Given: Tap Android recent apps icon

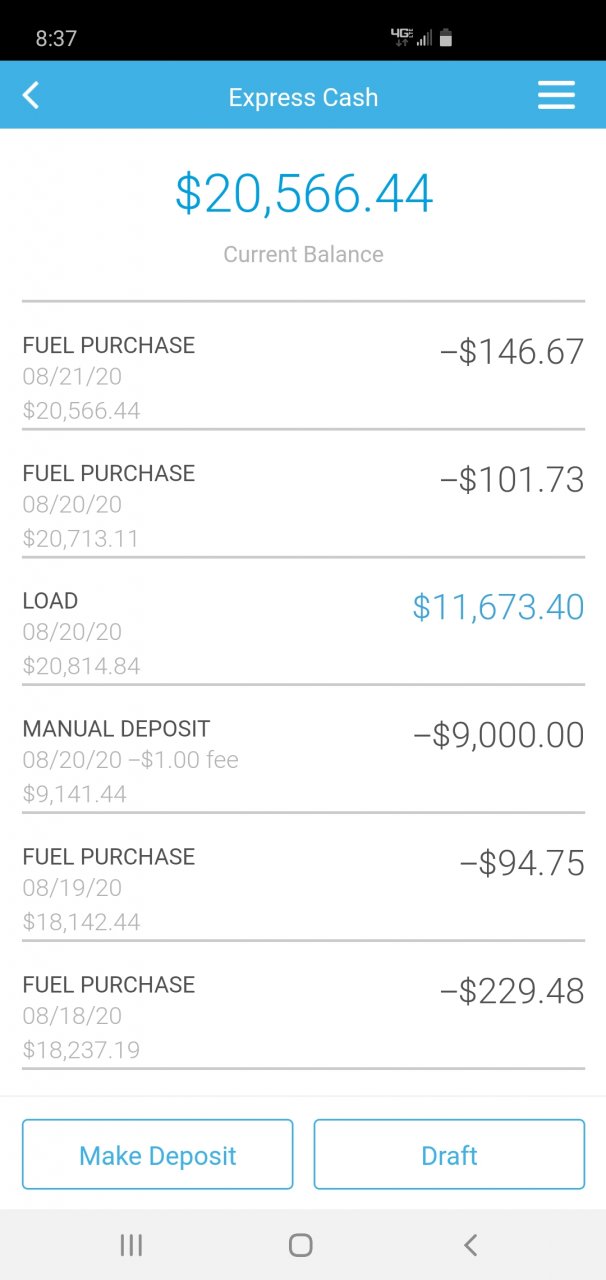Looking at the screenshot, I should point(131,1245).
